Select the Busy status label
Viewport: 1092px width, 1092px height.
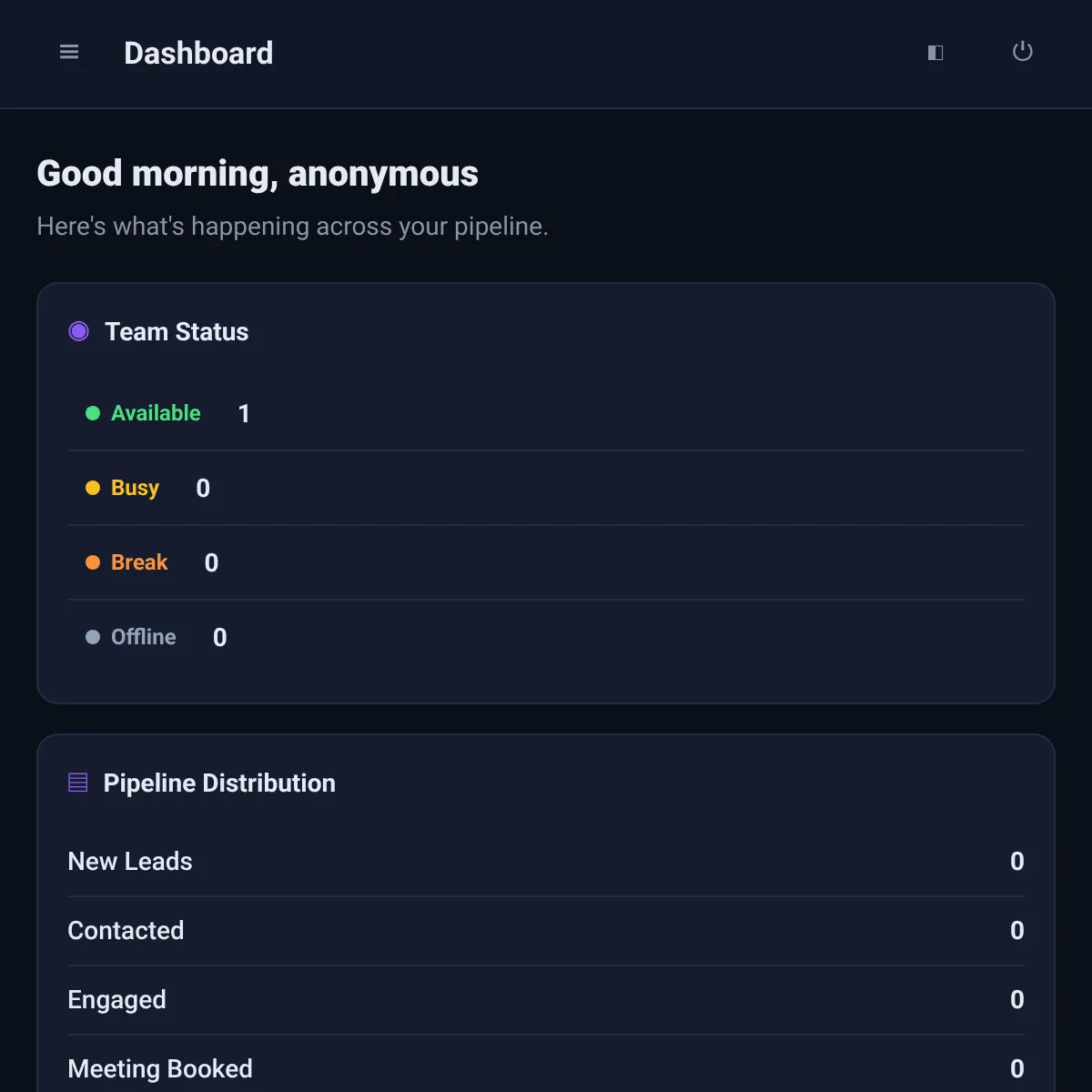135,488
